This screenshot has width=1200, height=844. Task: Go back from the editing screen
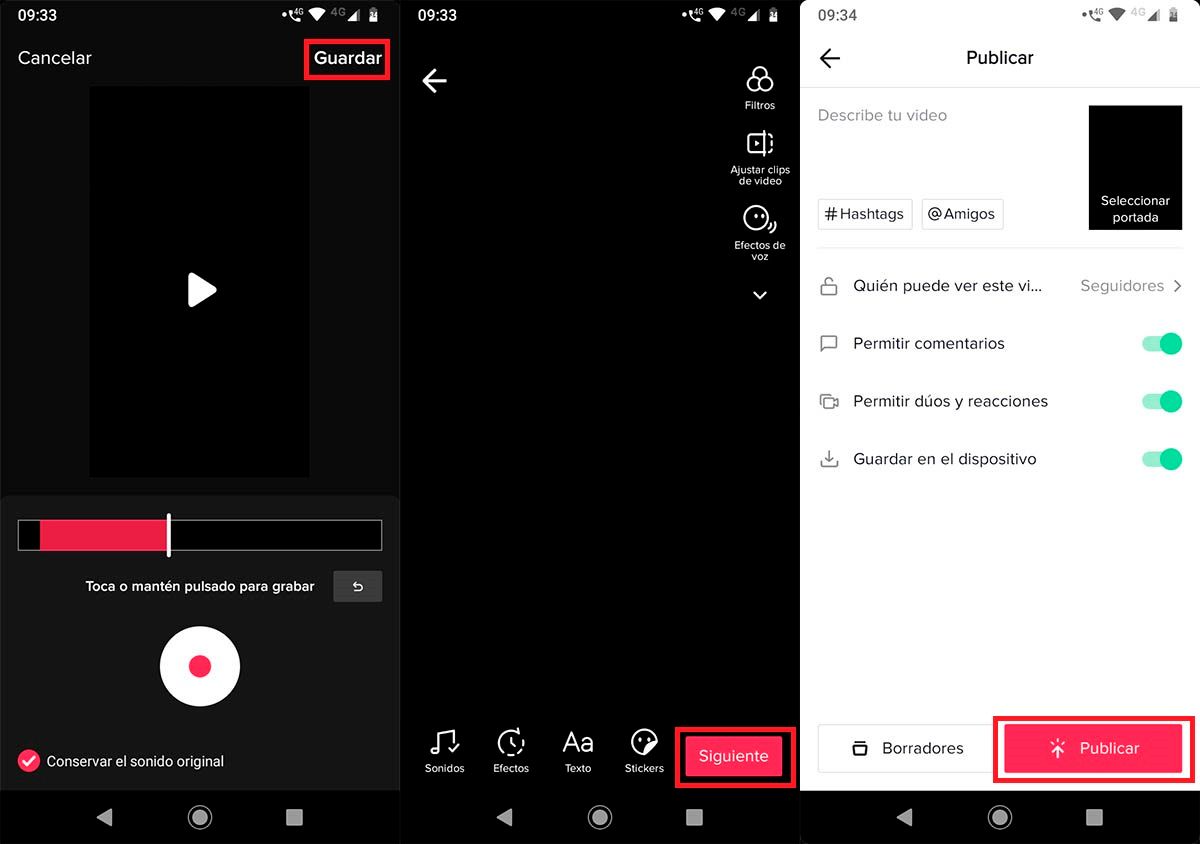[434, 81]
